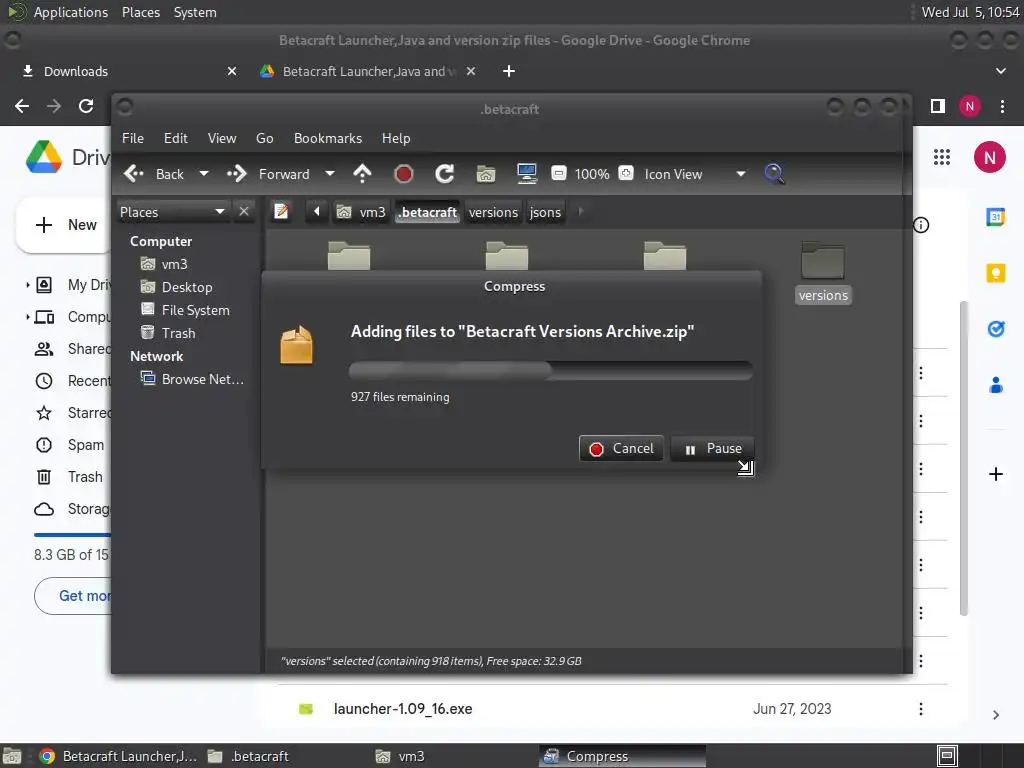Open the Icon View mode dropdown
This screenshot has height=768, width=1024.
[x=695, y=174]
